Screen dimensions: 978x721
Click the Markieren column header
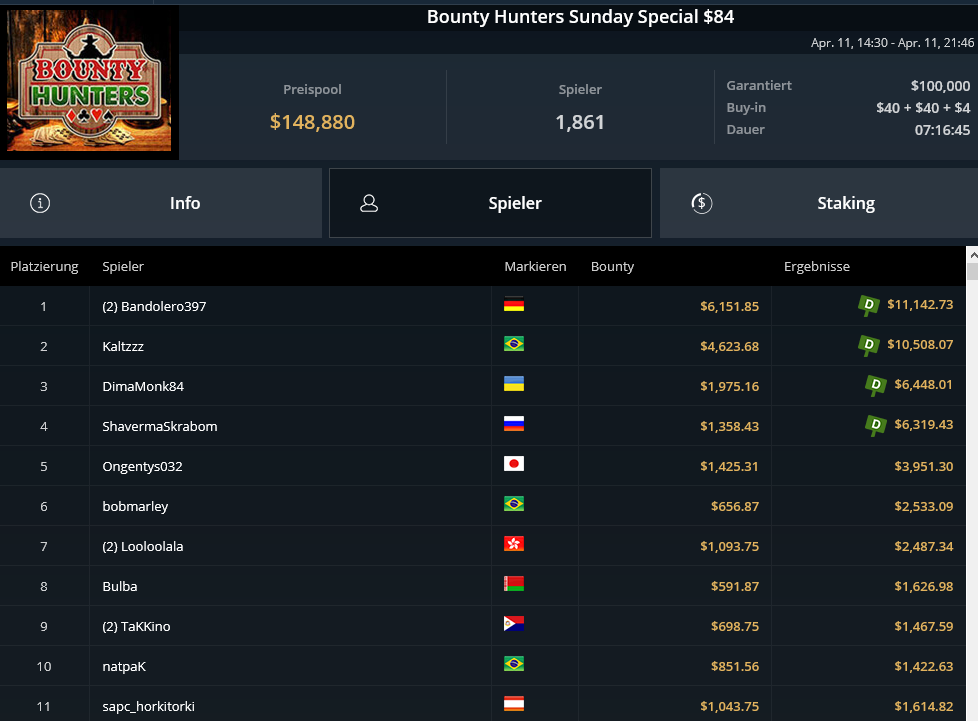[535, 266]
